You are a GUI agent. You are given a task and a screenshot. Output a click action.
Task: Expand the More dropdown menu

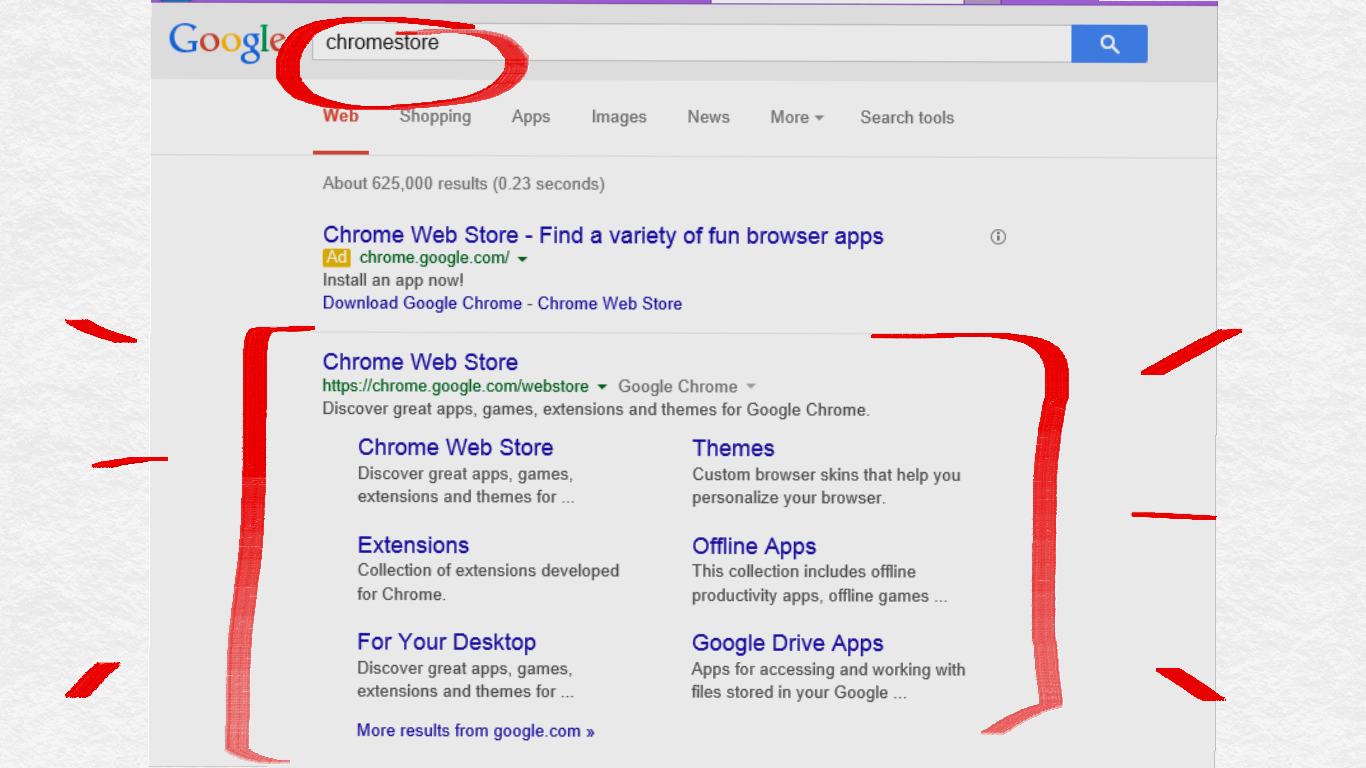tap(797, 117)
